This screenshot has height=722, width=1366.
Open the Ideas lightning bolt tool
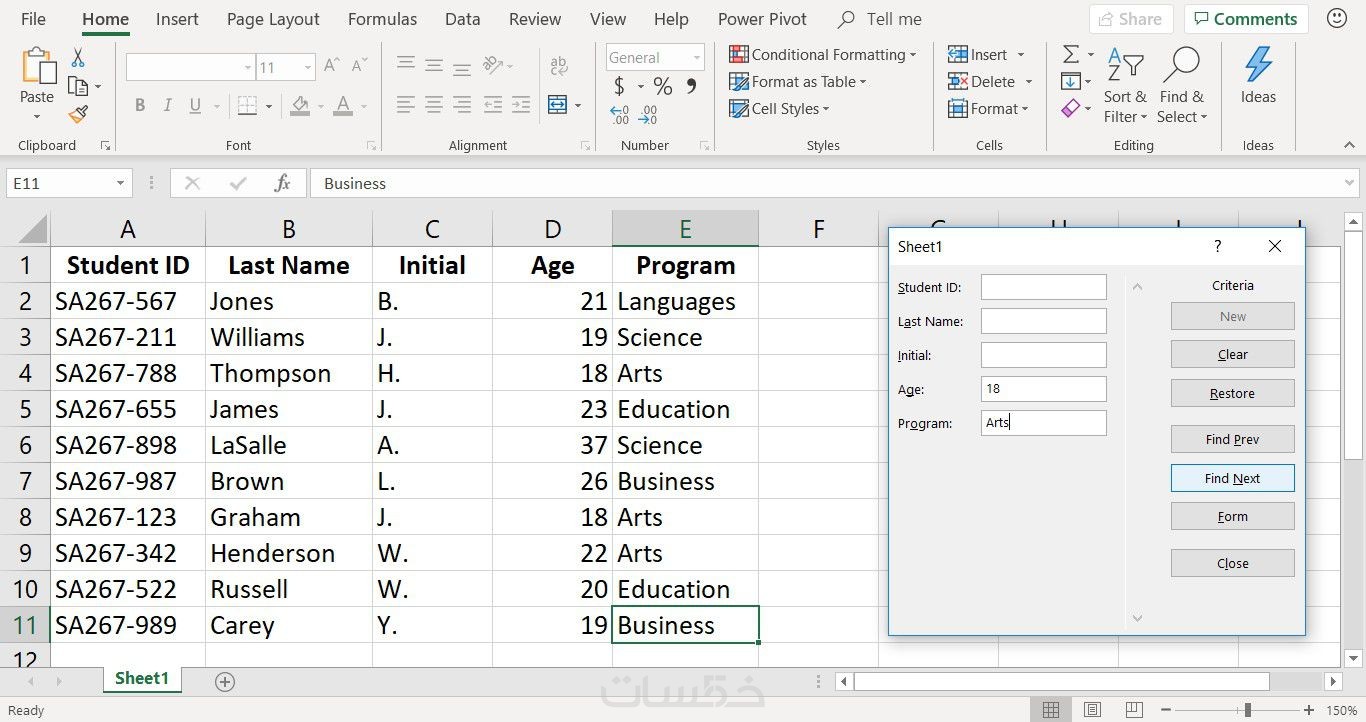pos(1258,76)
